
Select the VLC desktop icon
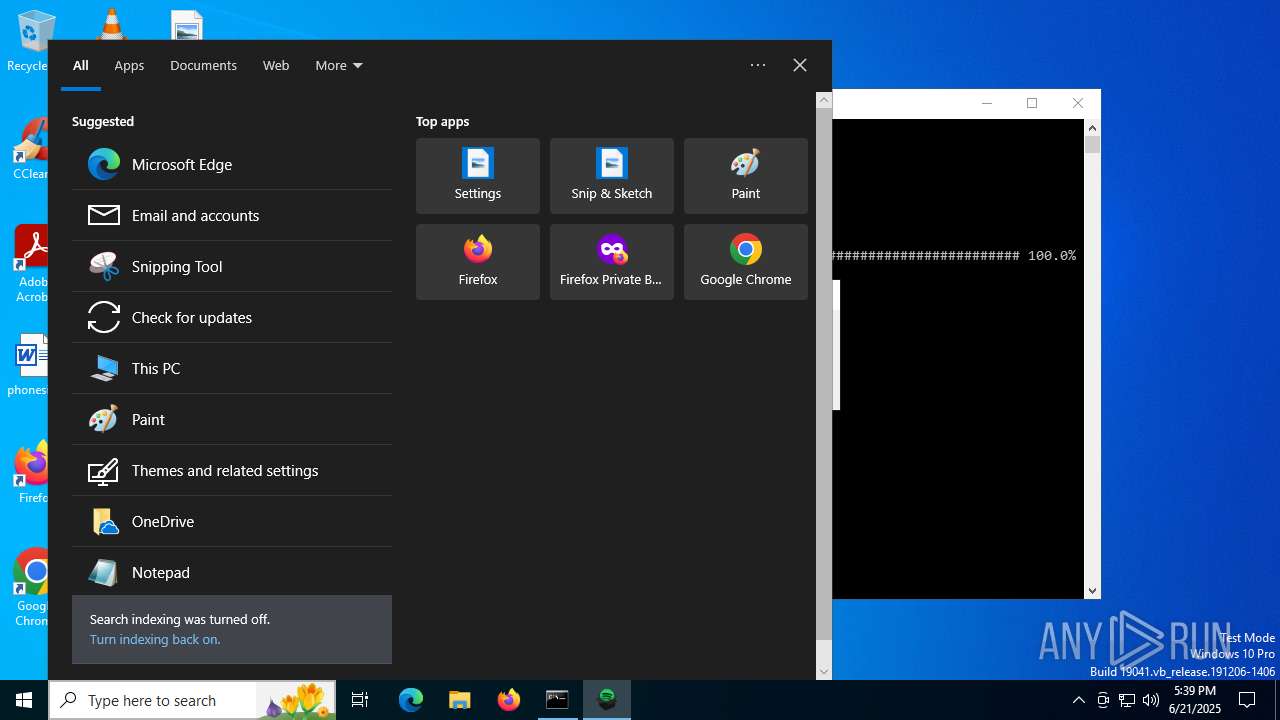(x=111, y=24)
